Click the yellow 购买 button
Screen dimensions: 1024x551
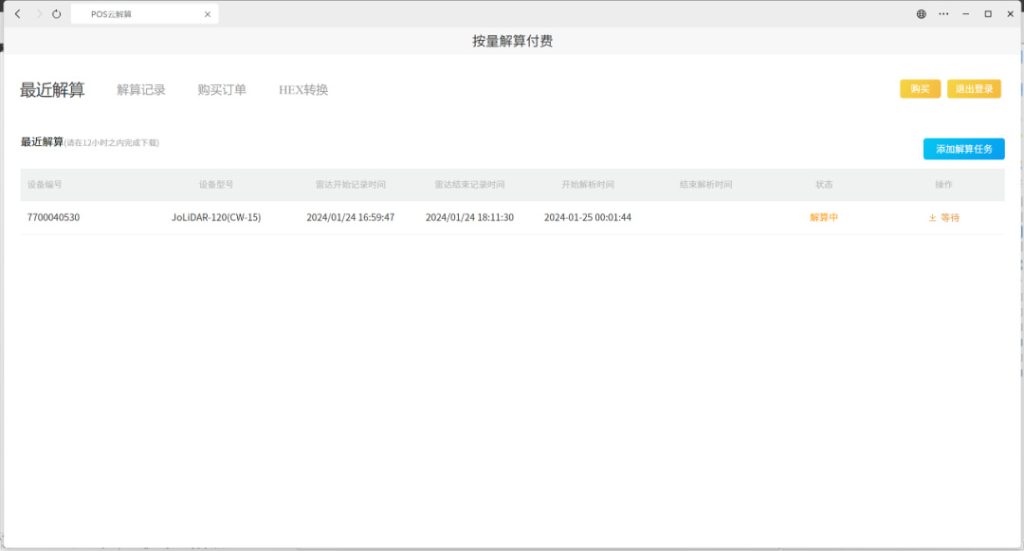(919, 89)
